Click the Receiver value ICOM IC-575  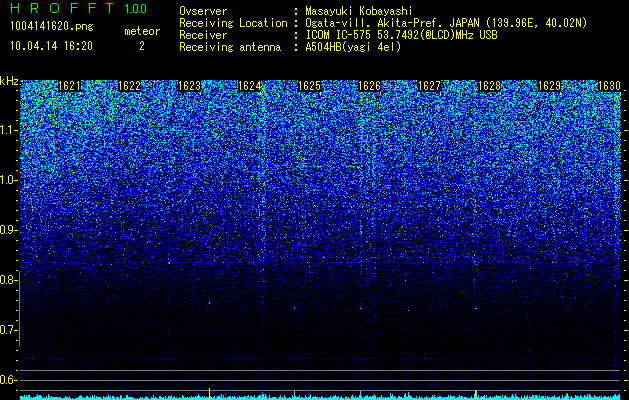pos(341,35)
